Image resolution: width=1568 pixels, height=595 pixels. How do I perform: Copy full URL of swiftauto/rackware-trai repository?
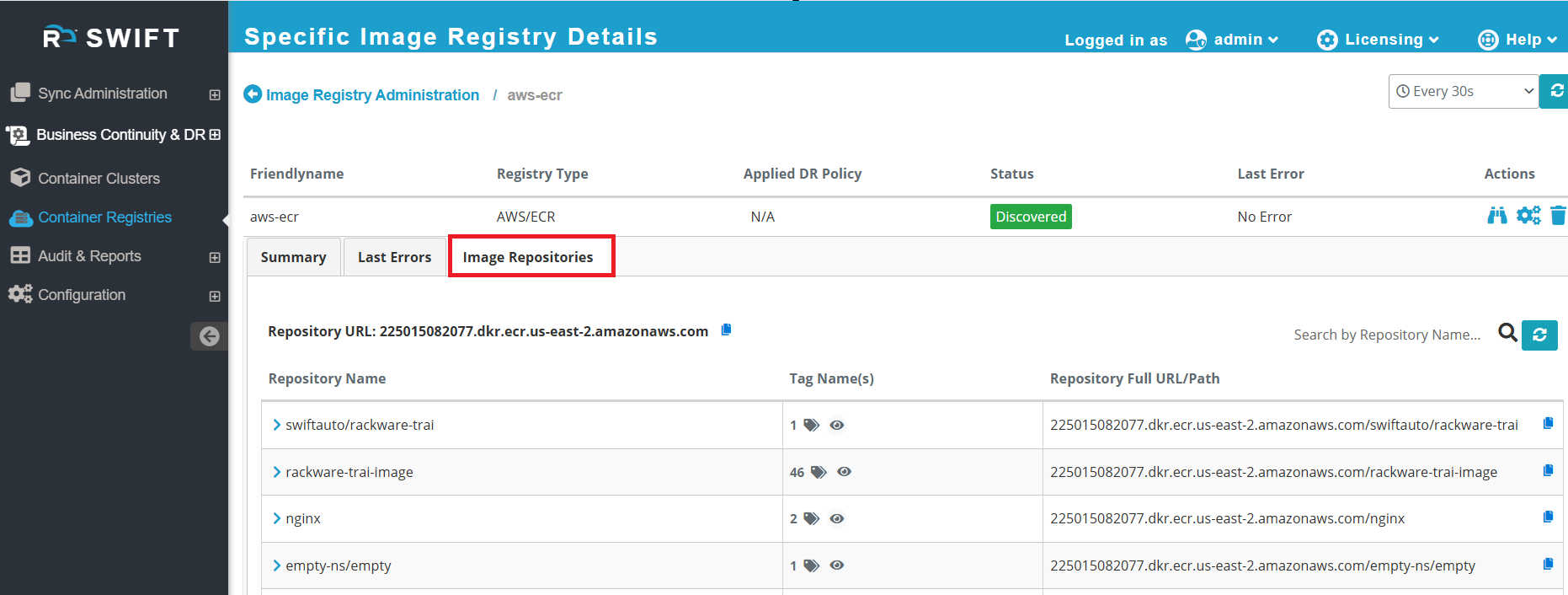click(1548, 423)
